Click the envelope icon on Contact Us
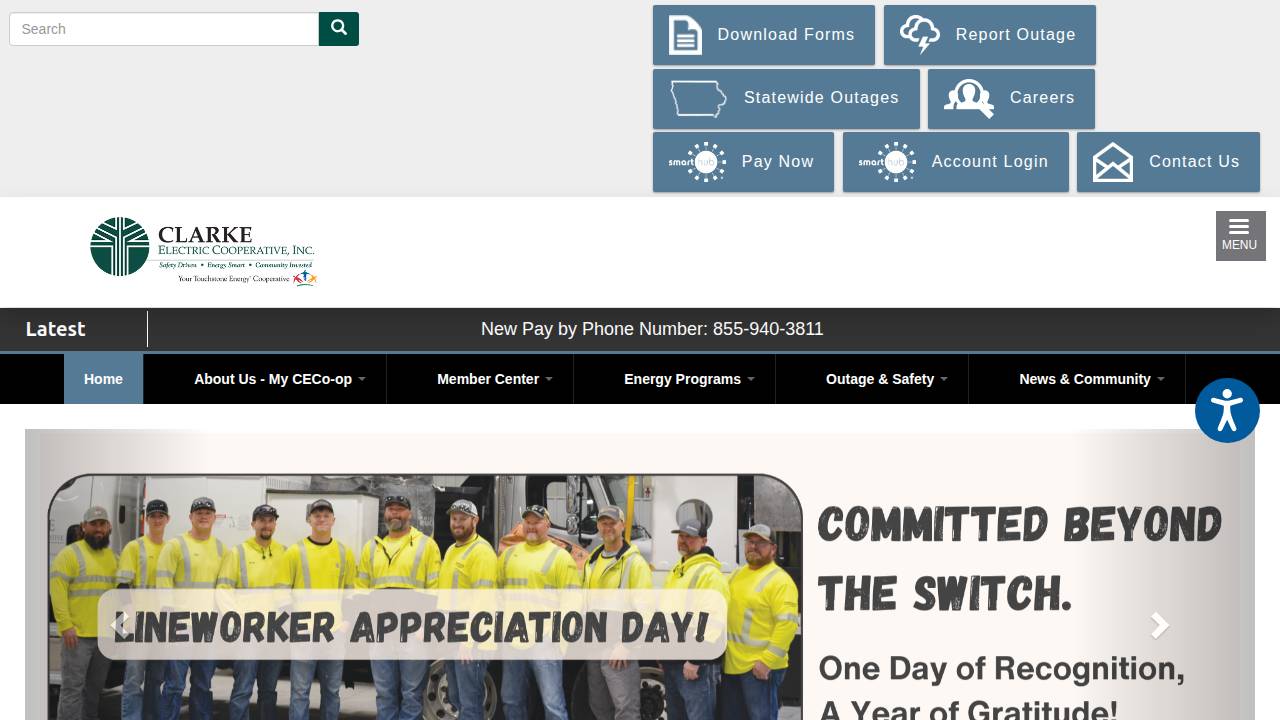 click(1112, 160)
